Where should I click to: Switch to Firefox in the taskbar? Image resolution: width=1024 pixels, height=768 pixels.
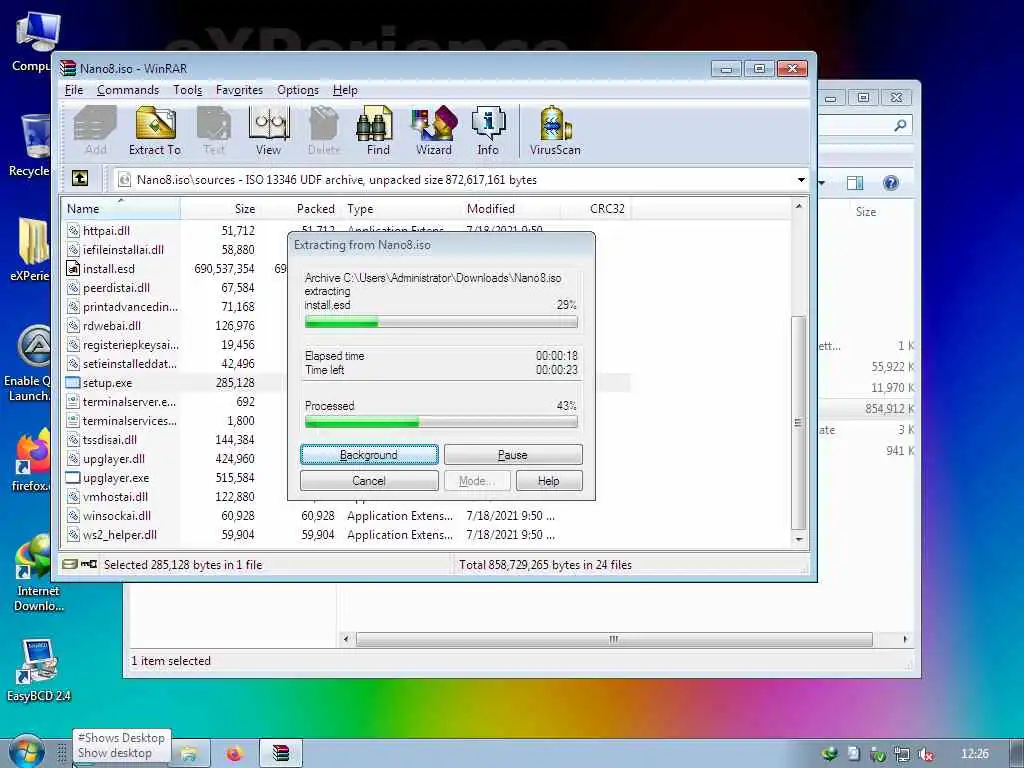[234, 754]
